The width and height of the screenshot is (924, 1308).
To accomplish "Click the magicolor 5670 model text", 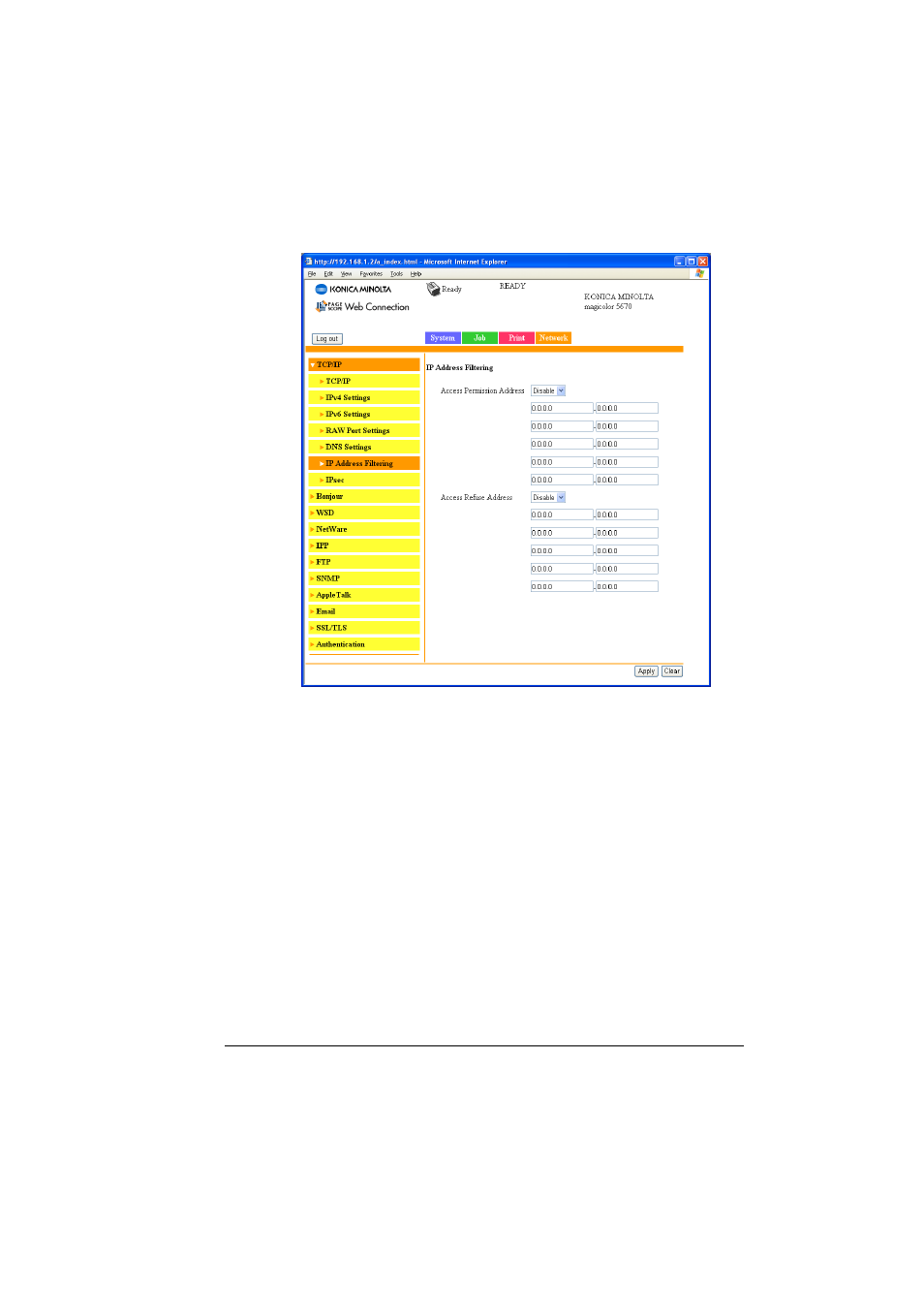I will coord(608,307).
